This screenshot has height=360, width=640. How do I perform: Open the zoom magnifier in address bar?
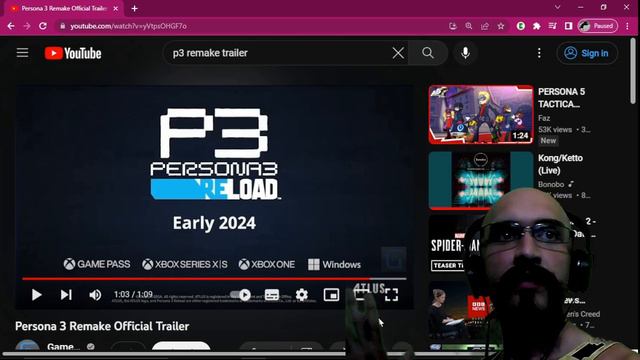point(469,26)
